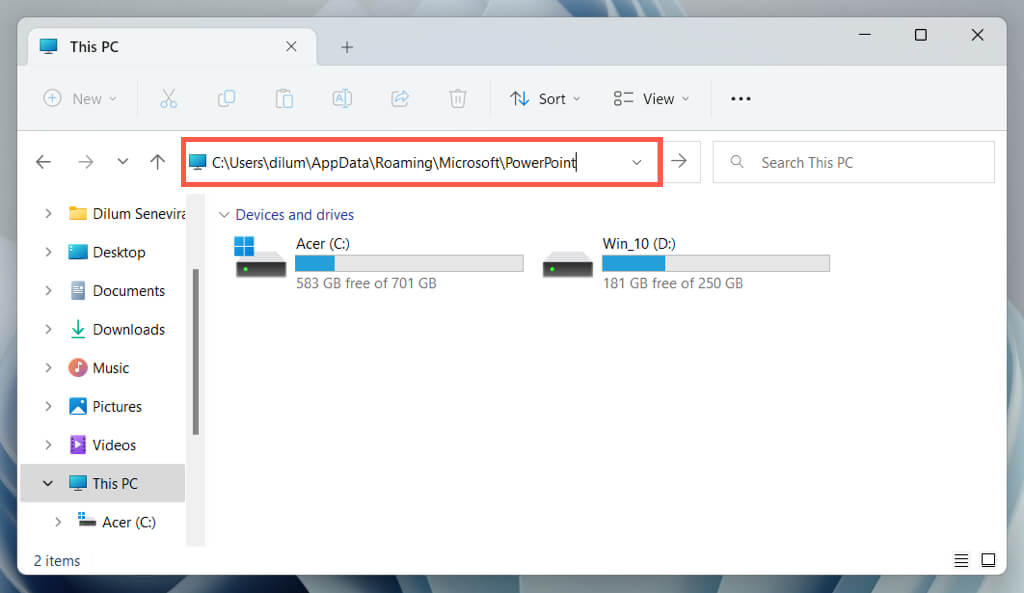This screenshot has width=1024, height=593.
Task: Open the address bar history dropdown
Action: coord(637,162)
